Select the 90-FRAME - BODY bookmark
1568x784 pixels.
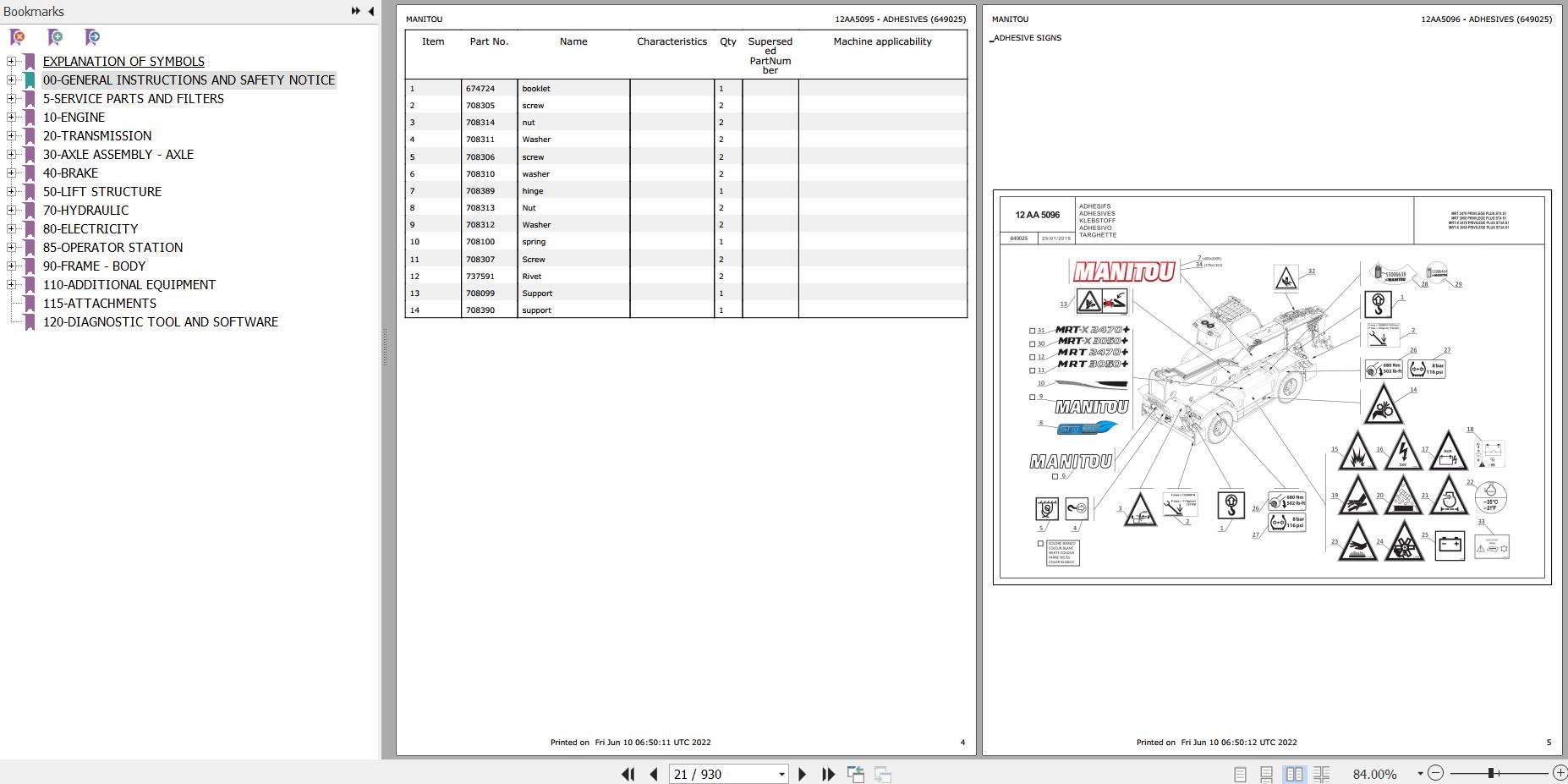pyautogui.click(x=95, y=266)
